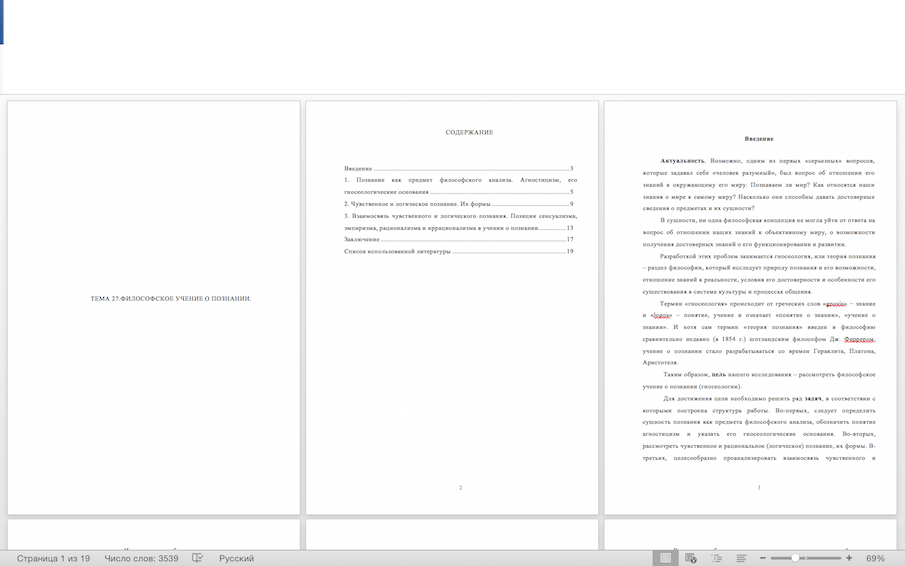Follow contents entry '3. Взаимосвязь чувственного и логического'
This screenshot has width=905, height=566.
(x=461, y=222)
